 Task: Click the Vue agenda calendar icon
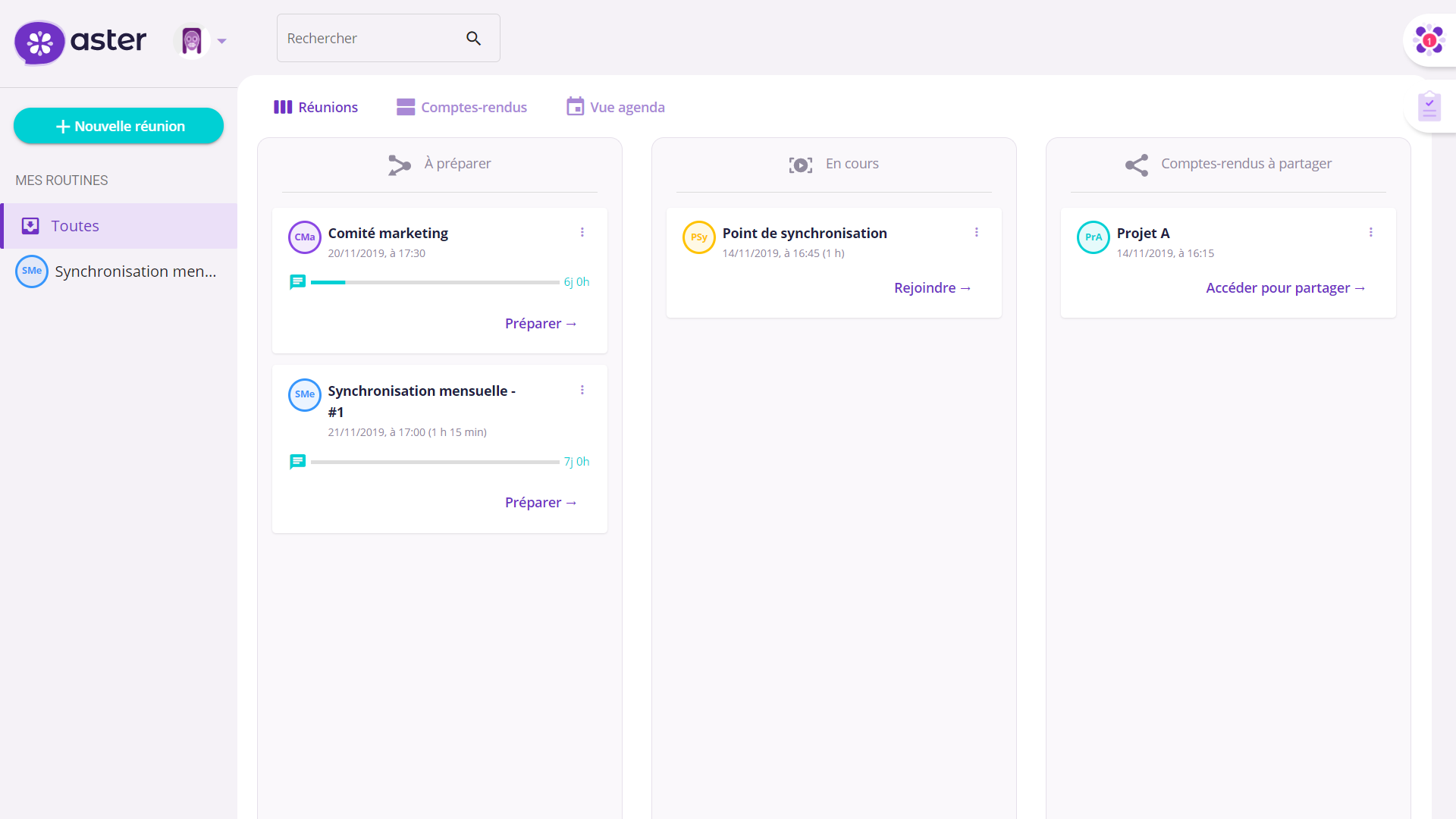pyautogui.click(x=574, y=107)
